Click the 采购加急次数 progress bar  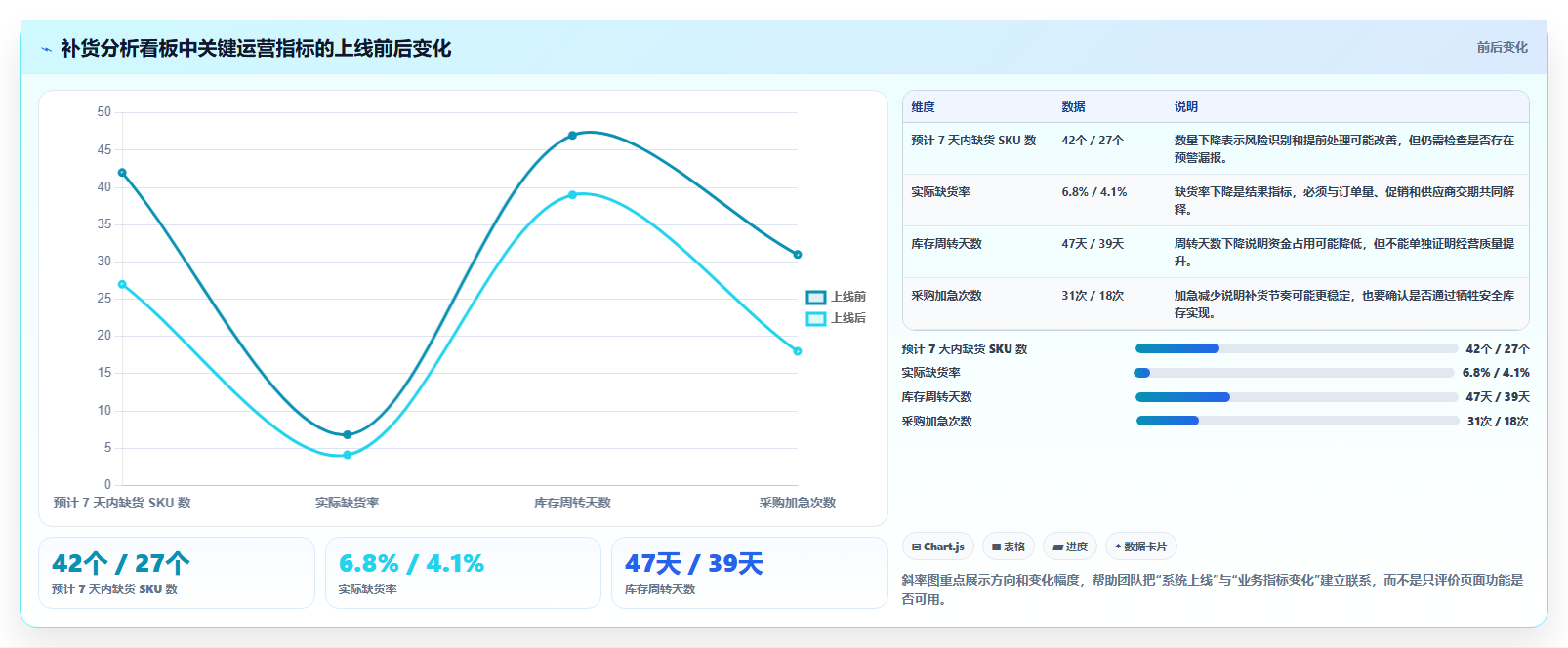pyautogui.click(x=1298, y=421)
